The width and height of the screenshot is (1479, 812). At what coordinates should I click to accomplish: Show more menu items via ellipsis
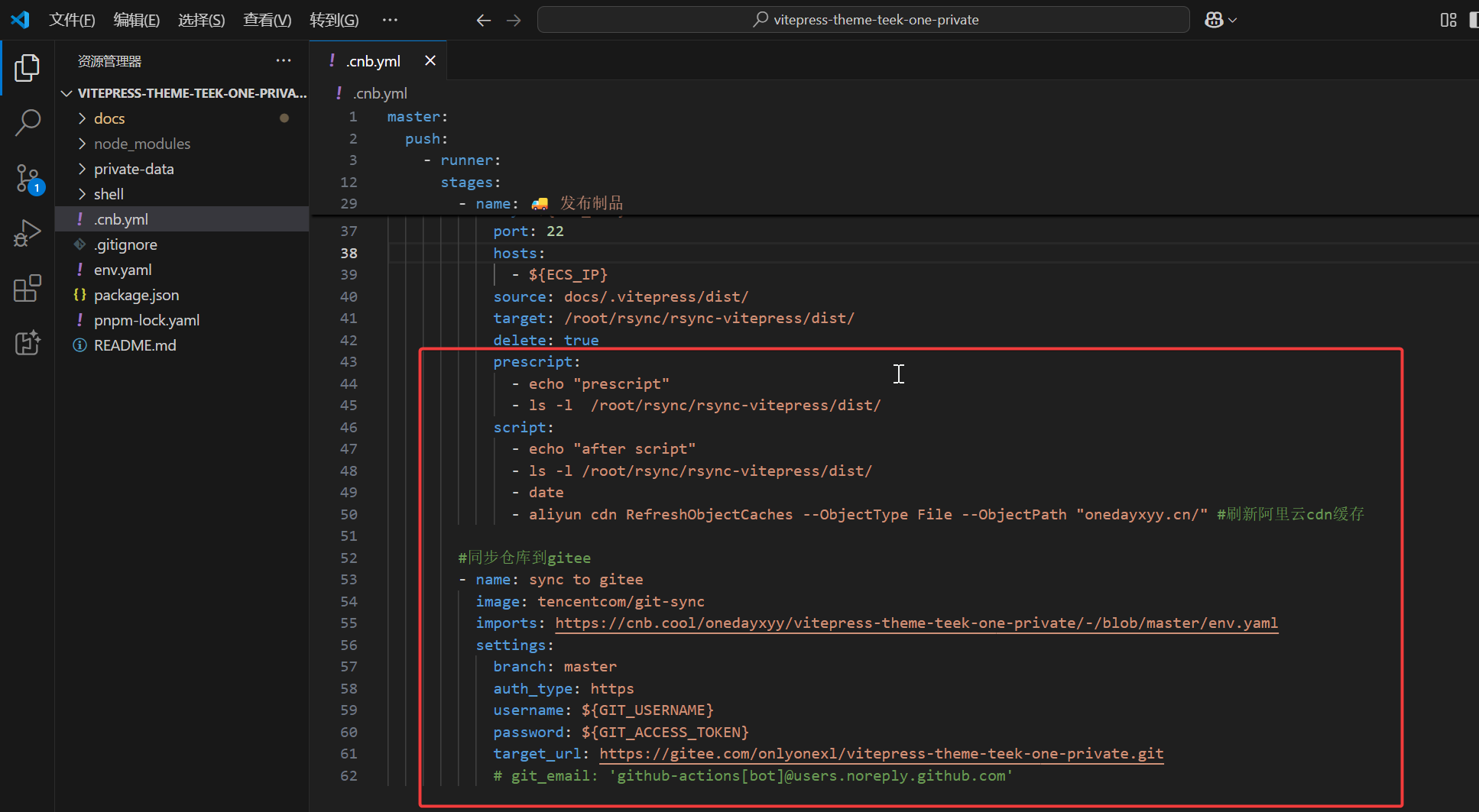coord(390,20)
